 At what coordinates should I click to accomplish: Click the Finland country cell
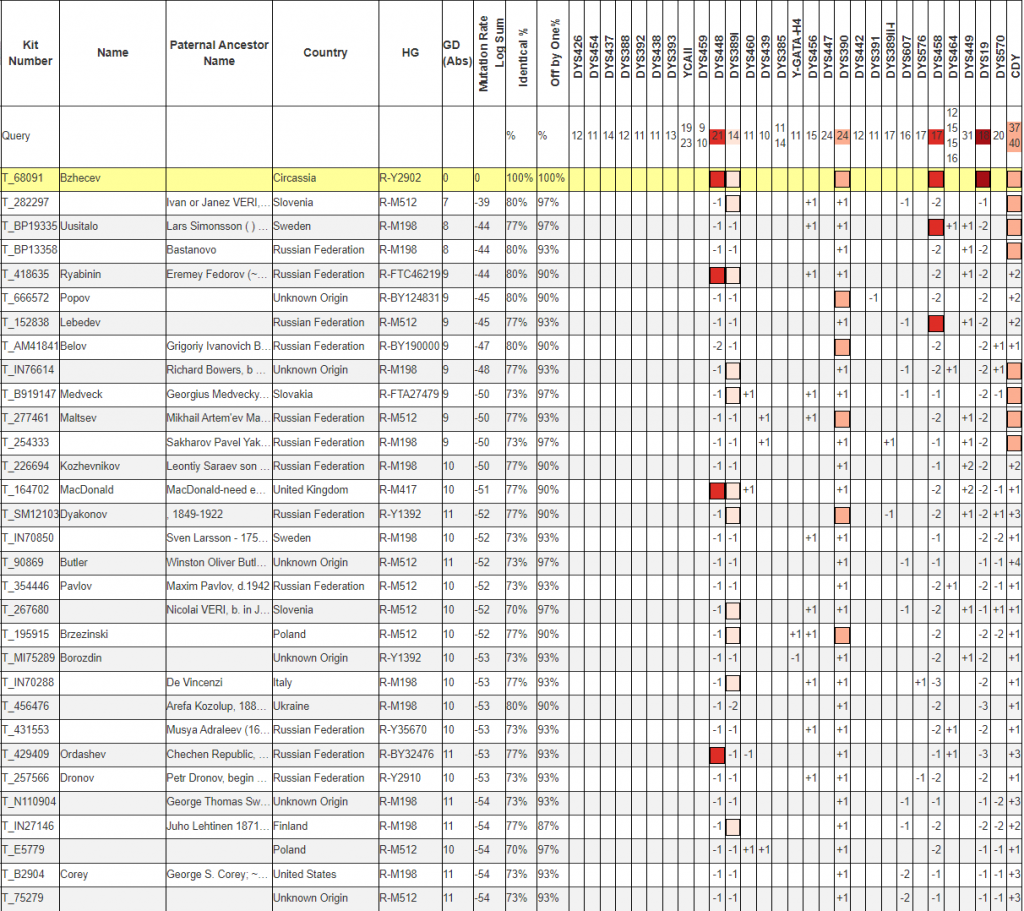[x=291, y=826]
